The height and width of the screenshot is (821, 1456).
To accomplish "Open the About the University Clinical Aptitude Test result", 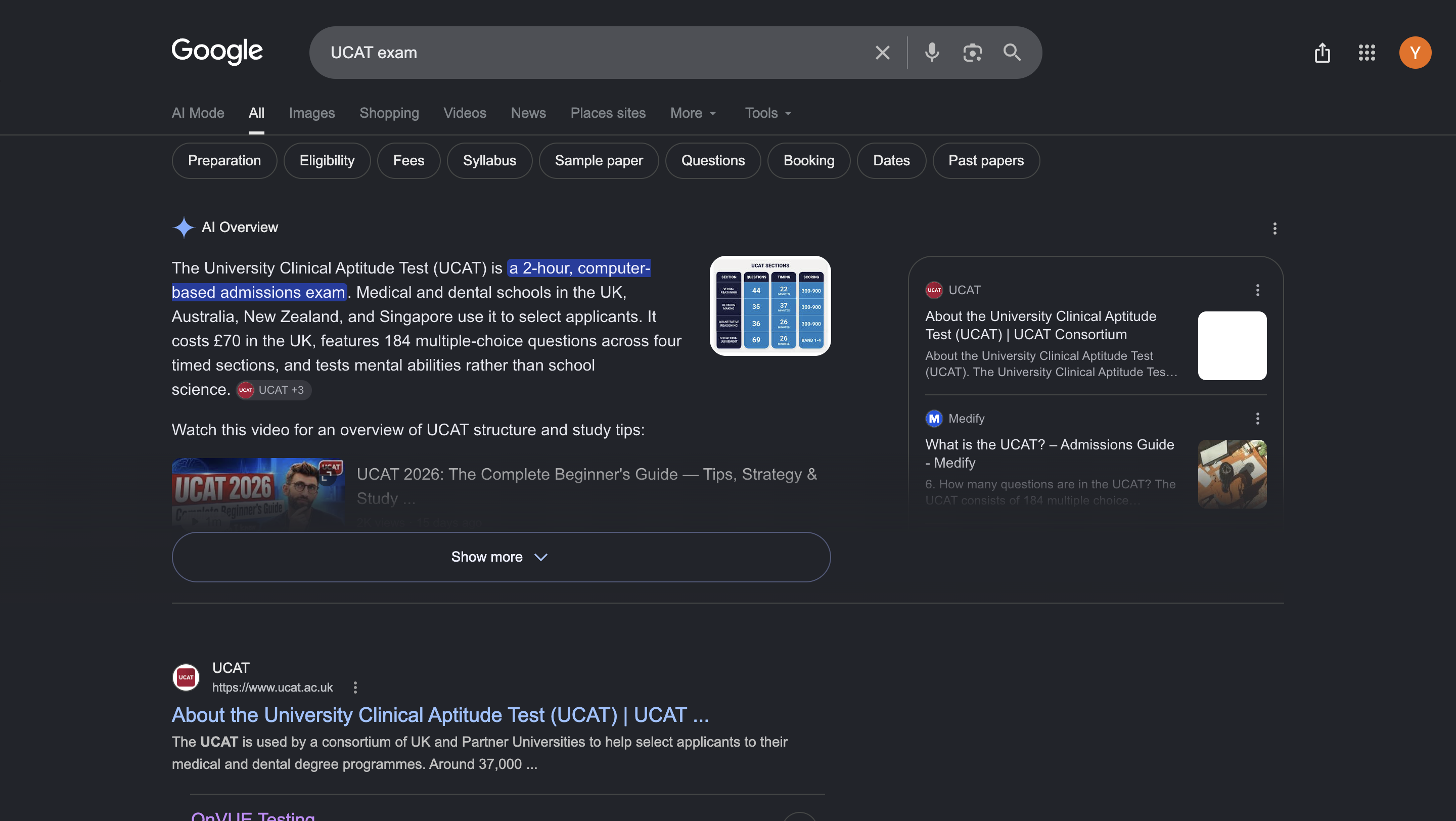I will pyautogui.click(x=440, y=715).
